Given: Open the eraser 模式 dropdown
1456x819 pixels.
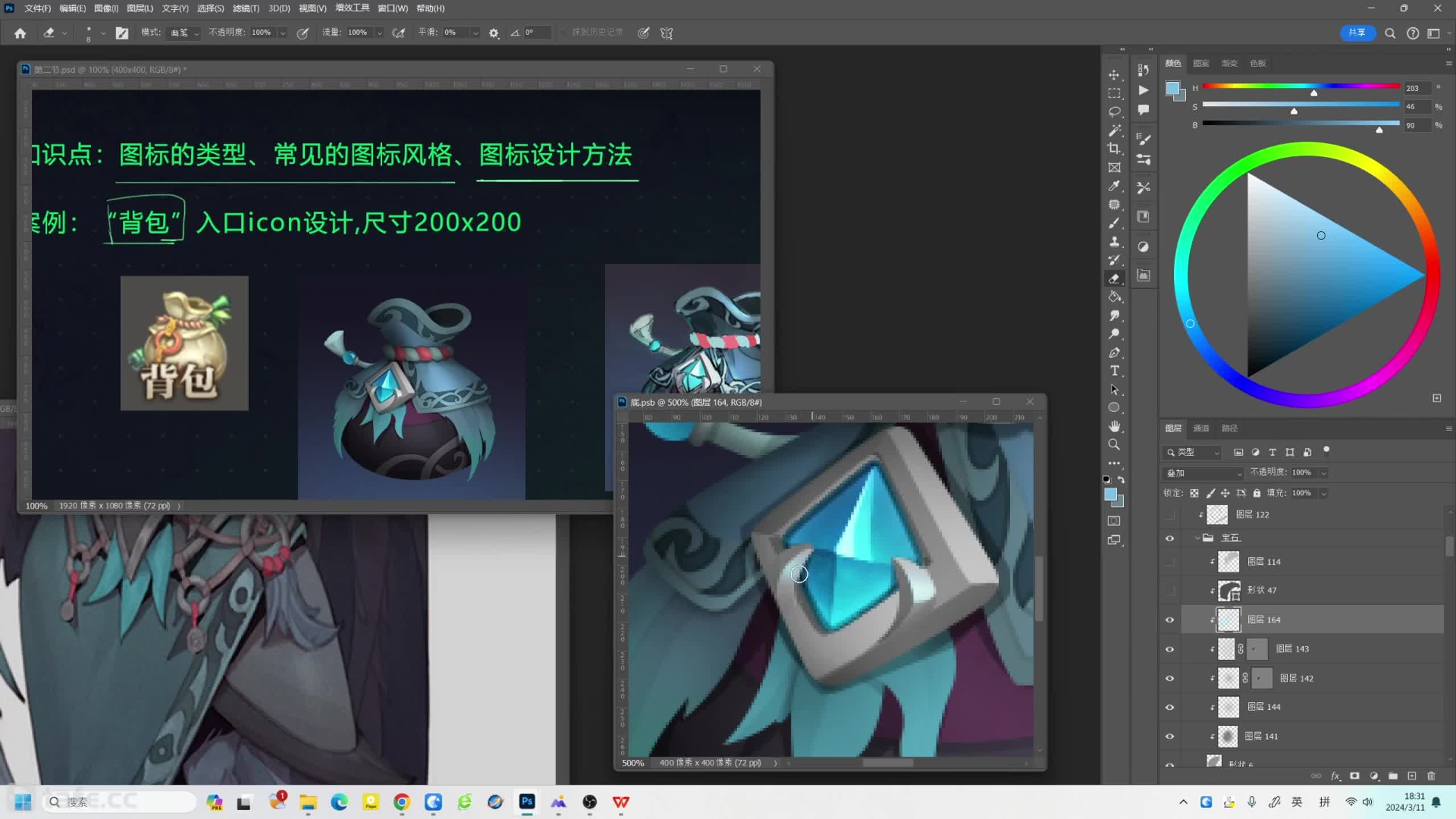Looking at the screenshot, I should 184,33.
